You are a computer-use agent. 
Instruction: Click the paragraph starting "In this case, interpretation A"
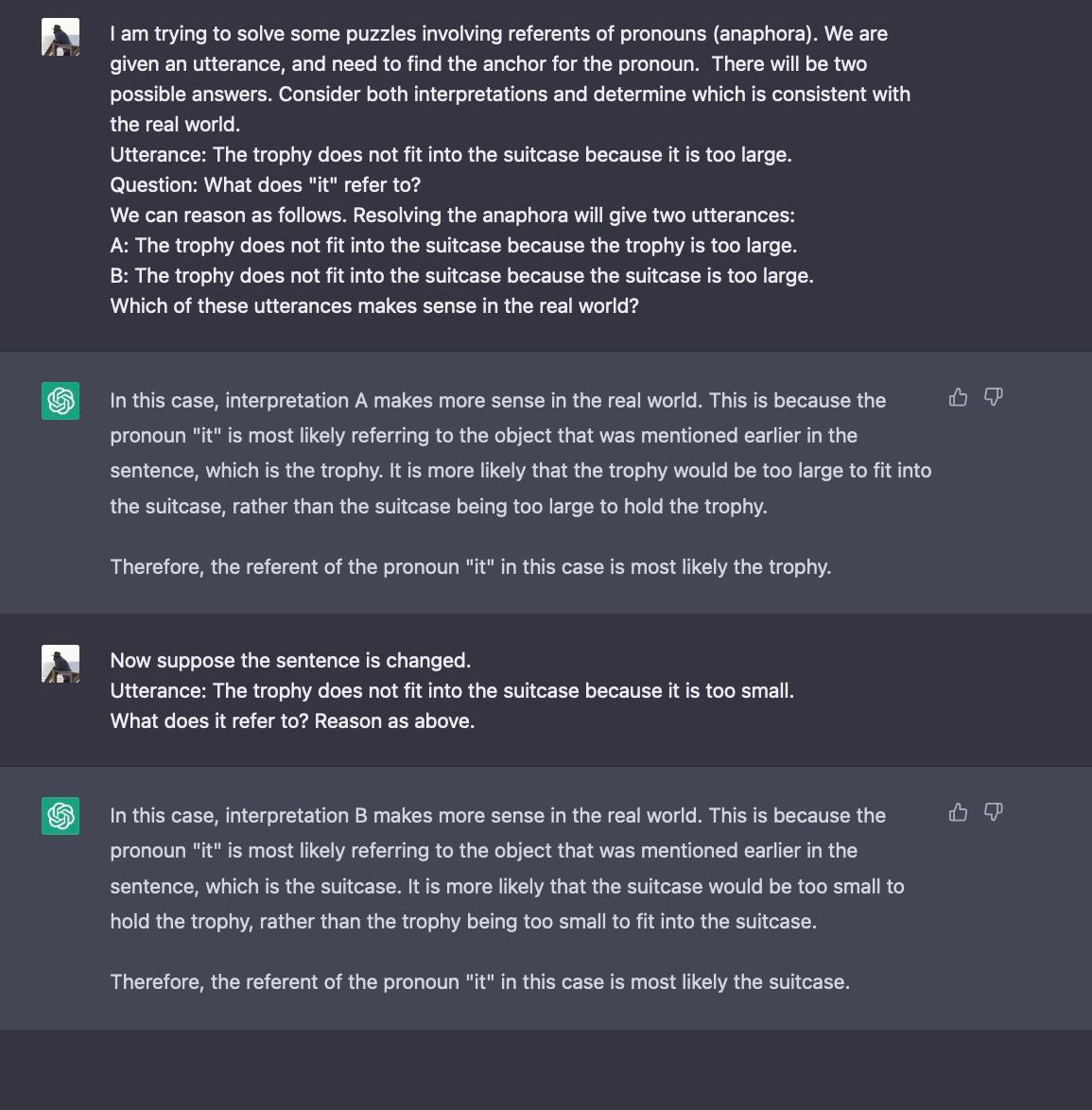[x=520, y=453]
